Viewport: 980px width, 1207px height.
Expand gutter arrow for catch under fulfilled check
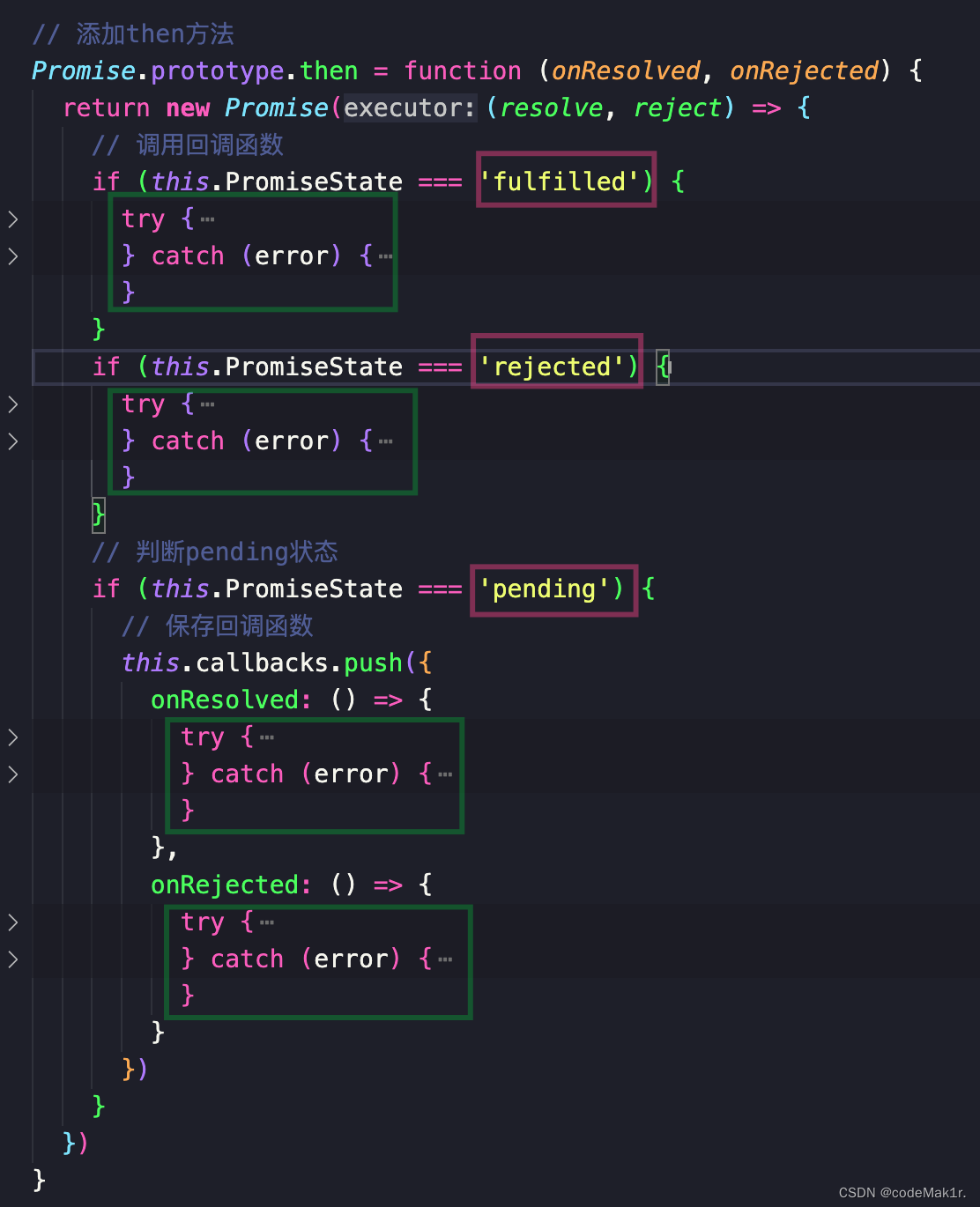tap(13, 256)
